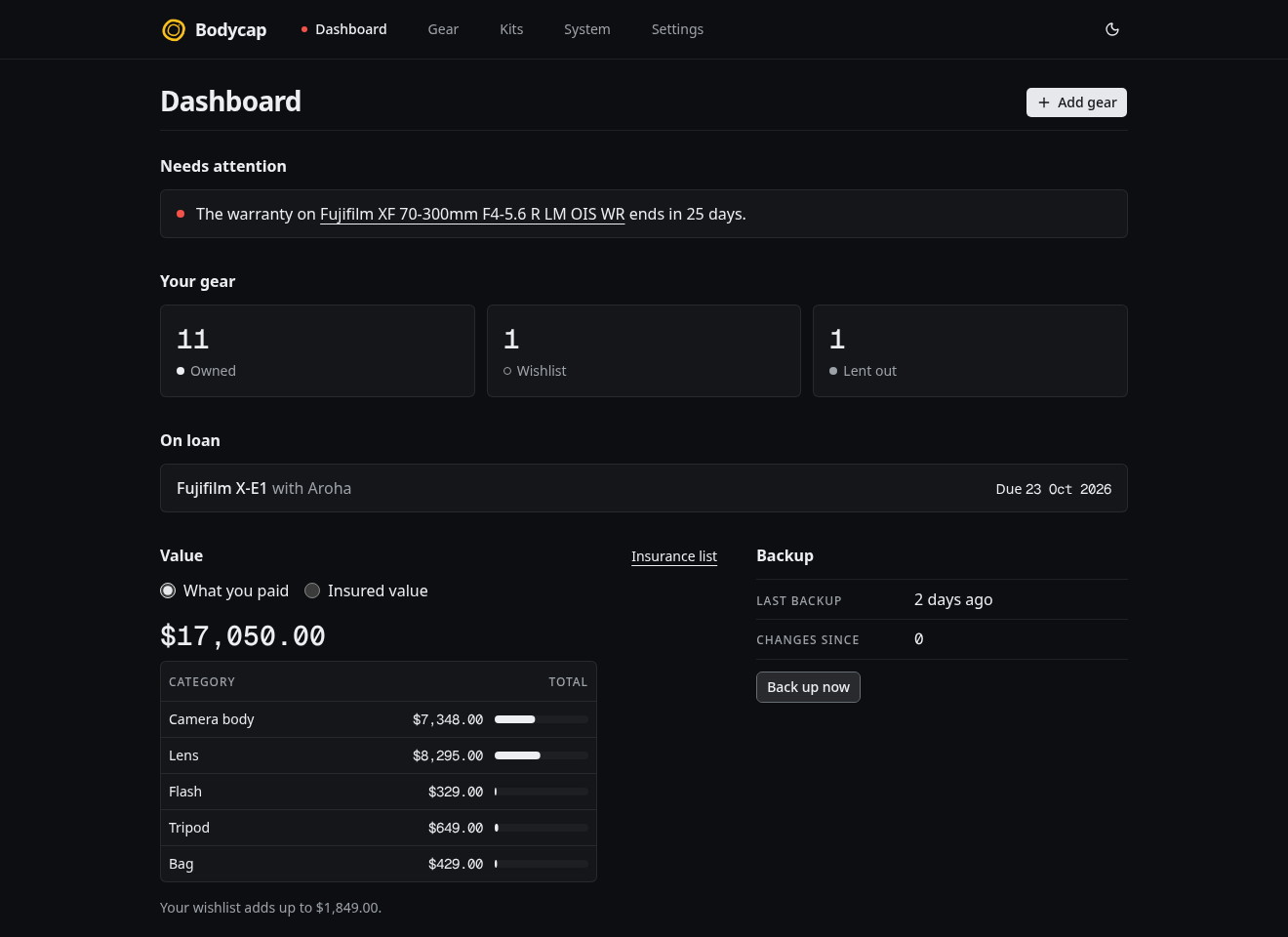The height and width of the screenshot is (937, 1288).
Task: Click the Bodycap brand name
Action: [x=230, y=30]
